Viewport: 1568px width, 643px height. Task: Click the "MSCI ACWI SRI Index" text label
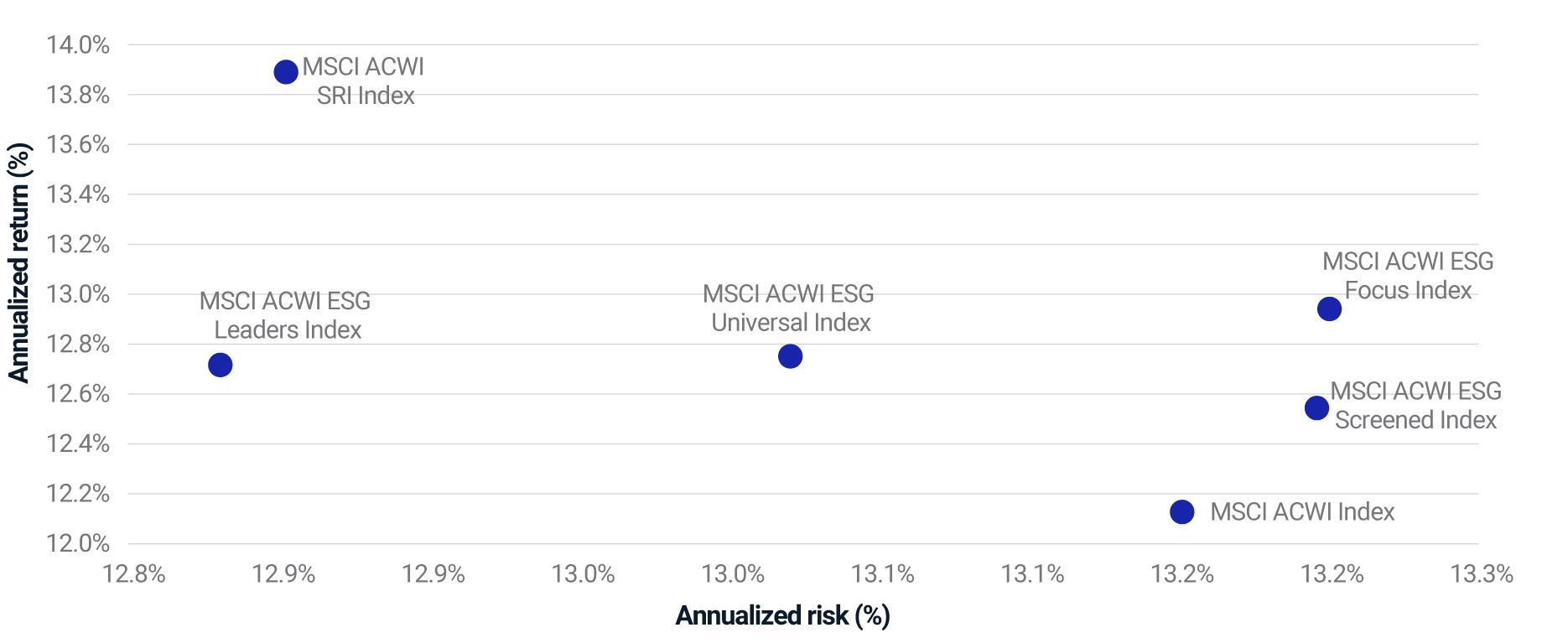[x=364, y=81]
